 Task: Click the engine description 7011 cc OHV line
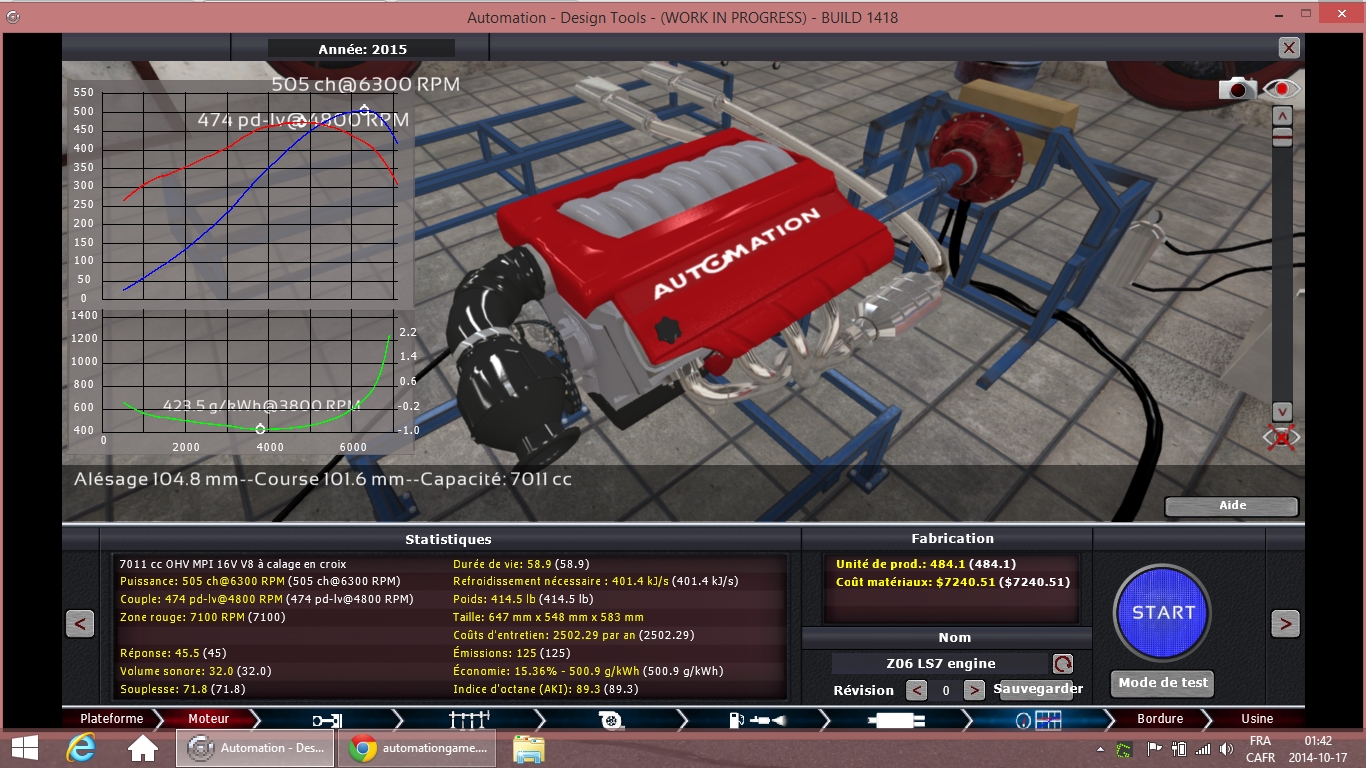232,563
